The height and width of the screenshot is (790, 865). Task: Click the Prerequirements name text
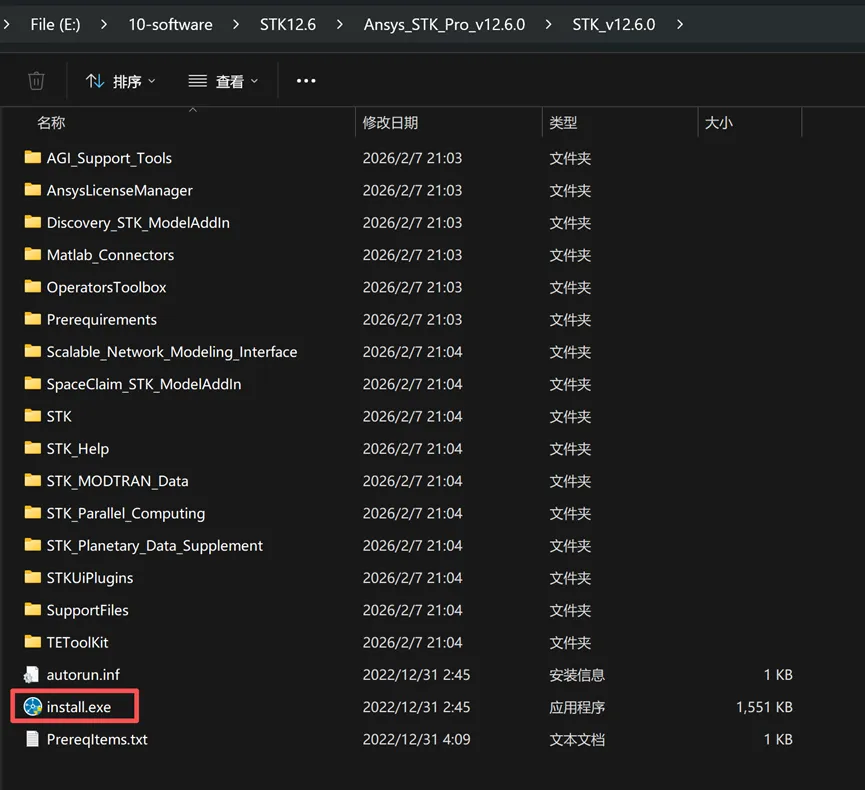tap(102, 320)
